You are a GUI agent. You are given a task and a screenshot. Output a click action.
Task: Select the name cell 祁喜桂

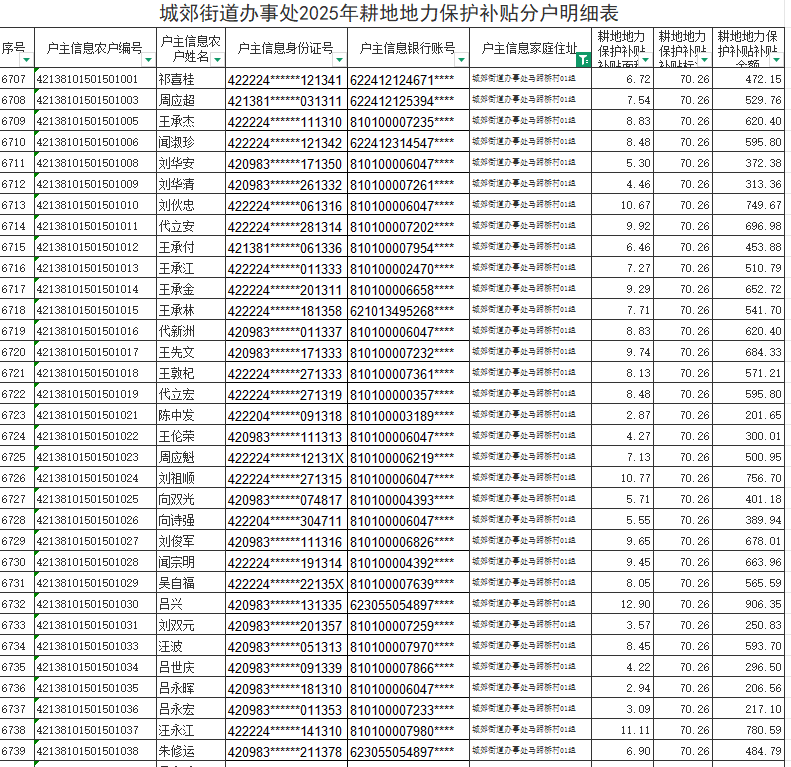click(x=191, y=79)
